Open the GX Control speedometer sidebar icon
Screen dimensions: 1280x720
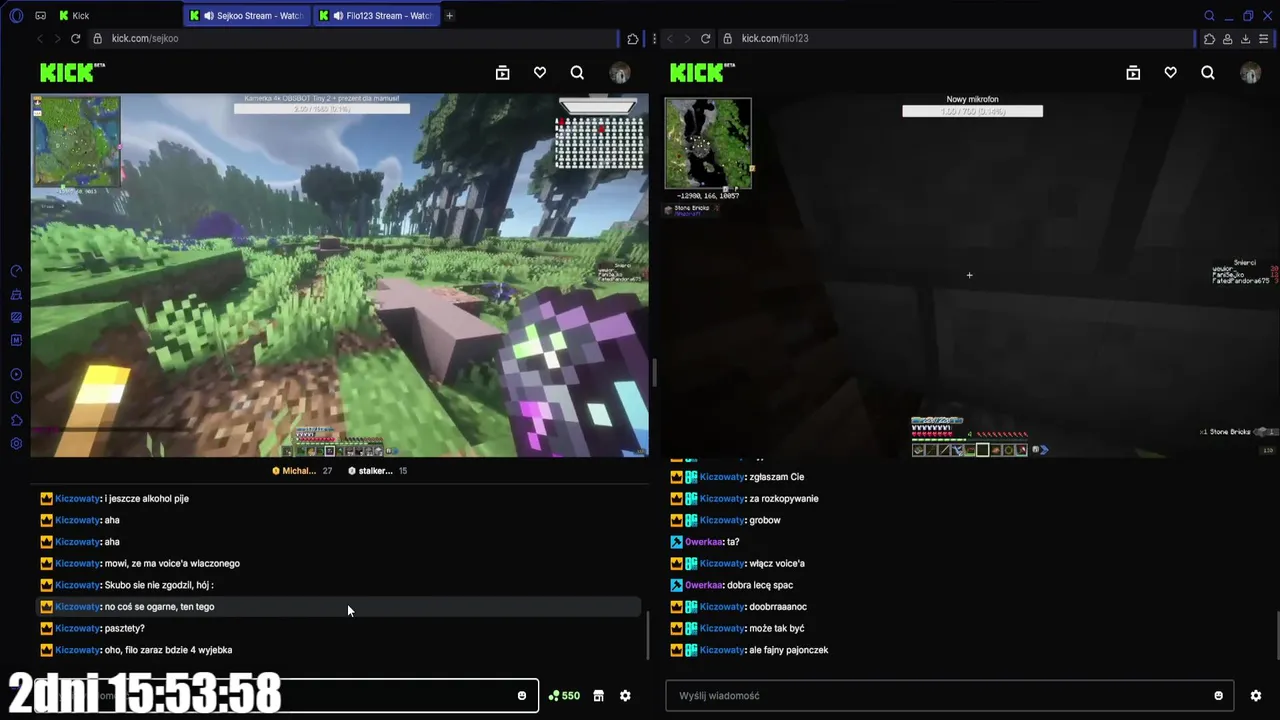click(x=16, y=271)
